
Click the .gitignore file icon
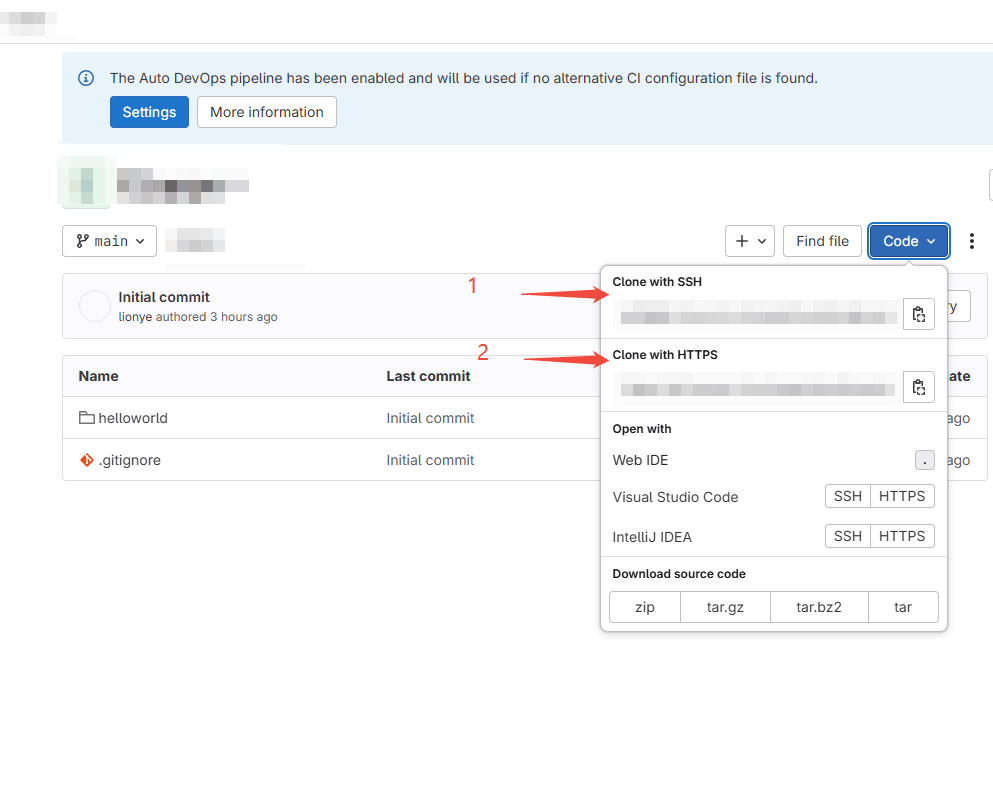click(x=87, y=460)
